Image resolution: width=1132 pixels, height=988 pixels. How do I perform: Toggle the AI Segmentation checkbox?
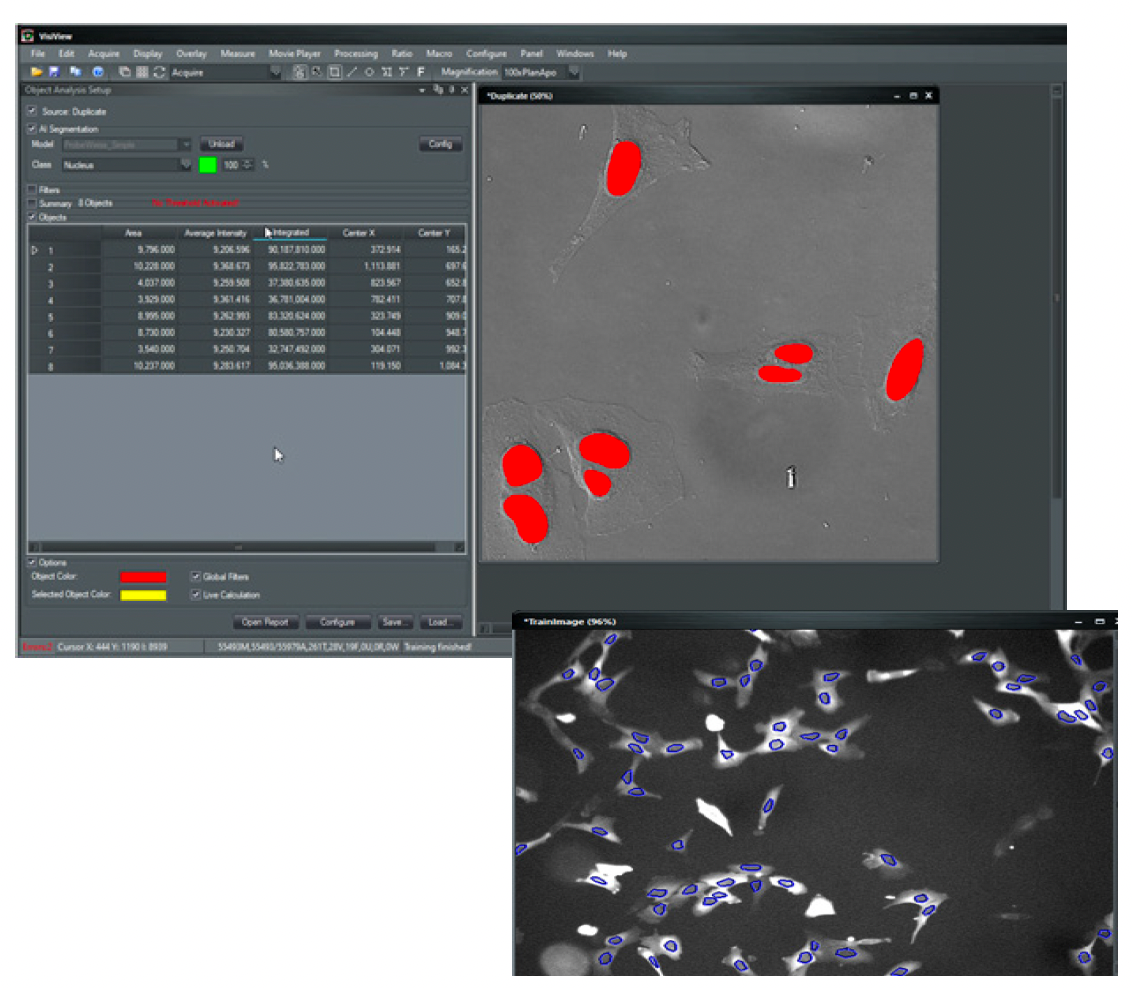click(x=32, y=128)
